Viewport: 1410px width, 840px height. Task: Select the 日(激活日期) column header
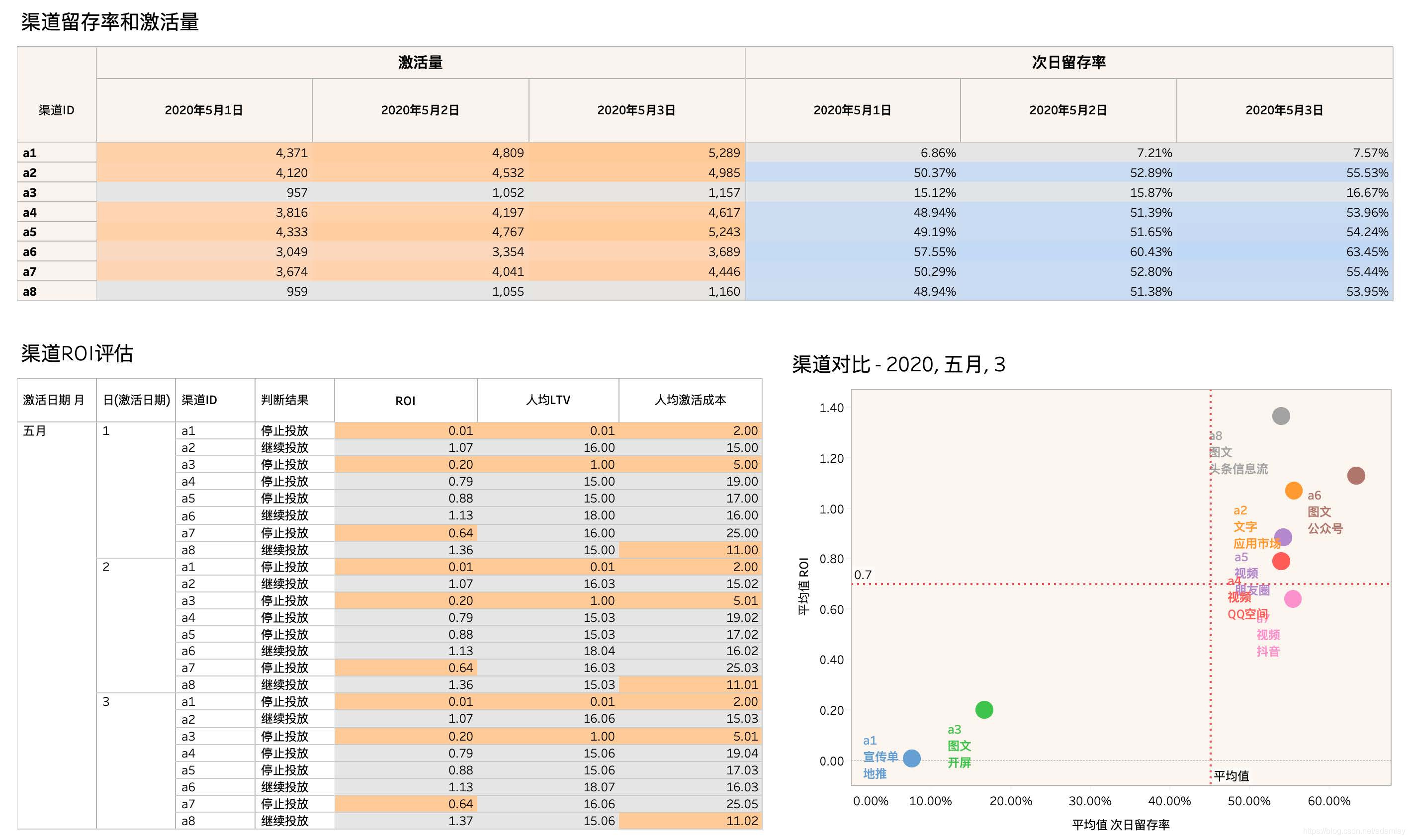[136, 400]
